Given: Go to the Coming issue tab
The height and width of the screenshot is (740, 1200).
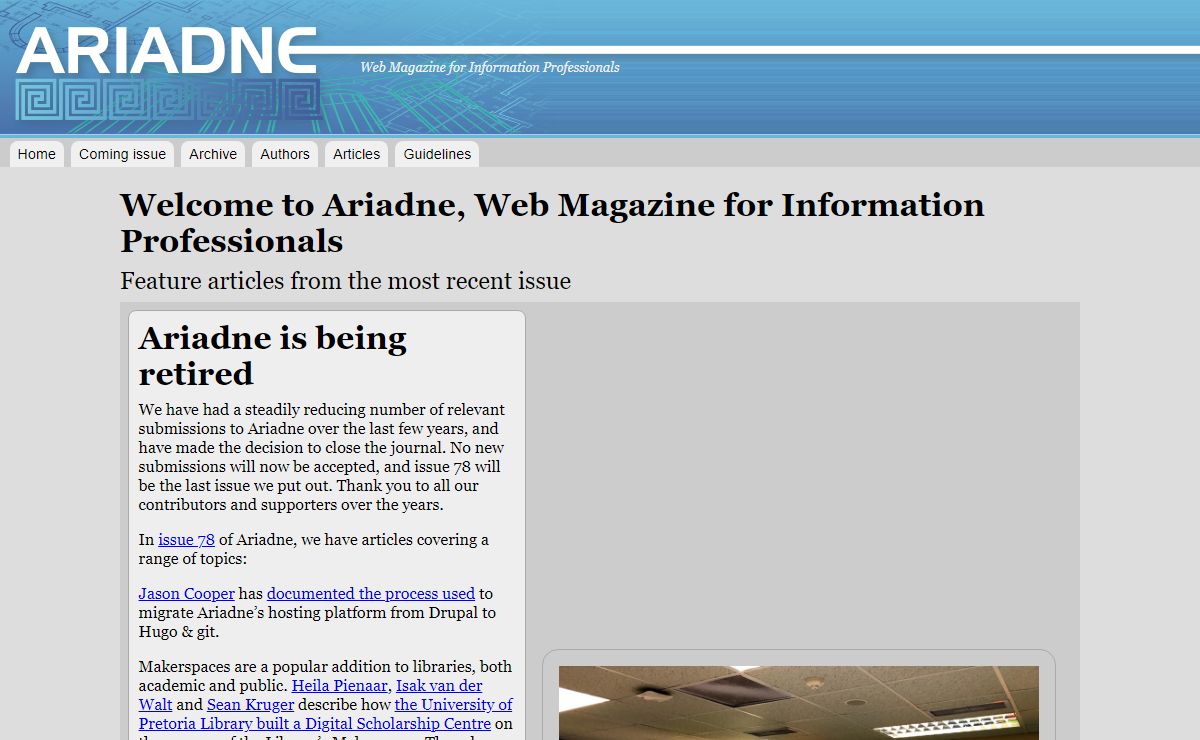Looking at the screenshot, I should pos(122,154).
